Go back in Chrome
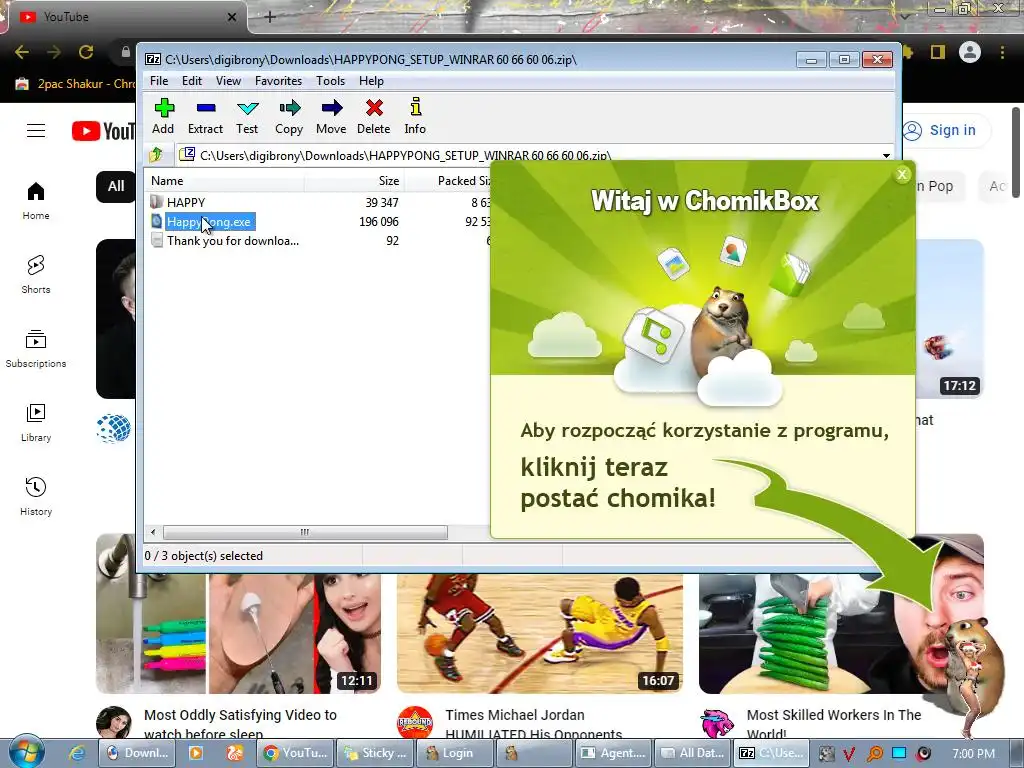Viewport: 1024px width, 768px height. 22,52
